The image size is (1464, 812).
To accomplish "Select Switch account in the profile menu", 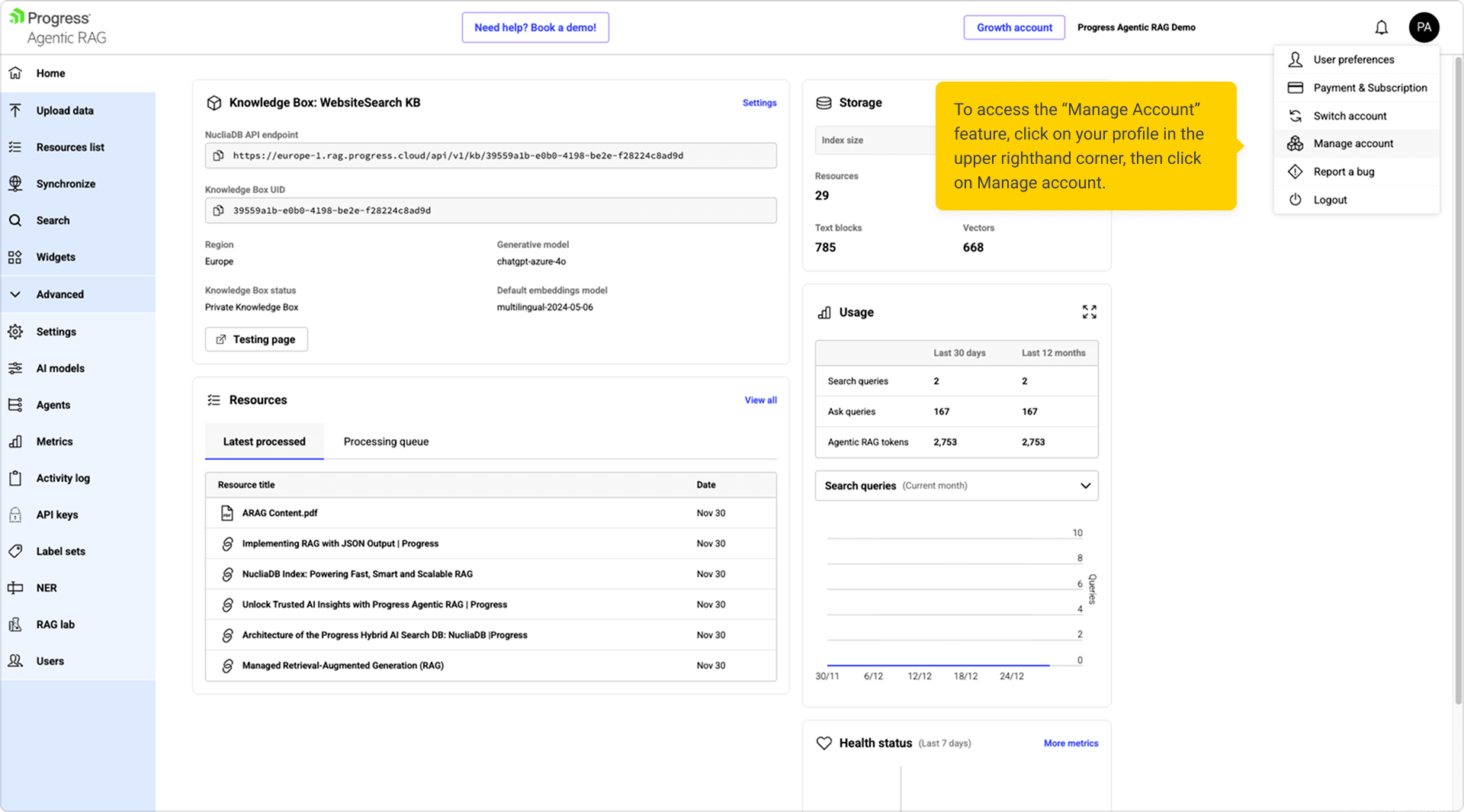I will (1350, 116).
